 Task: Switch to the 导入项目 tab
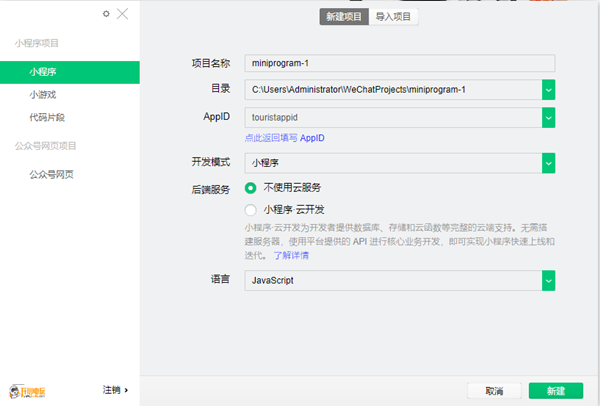pyautogui.click(x=393, y=16)
